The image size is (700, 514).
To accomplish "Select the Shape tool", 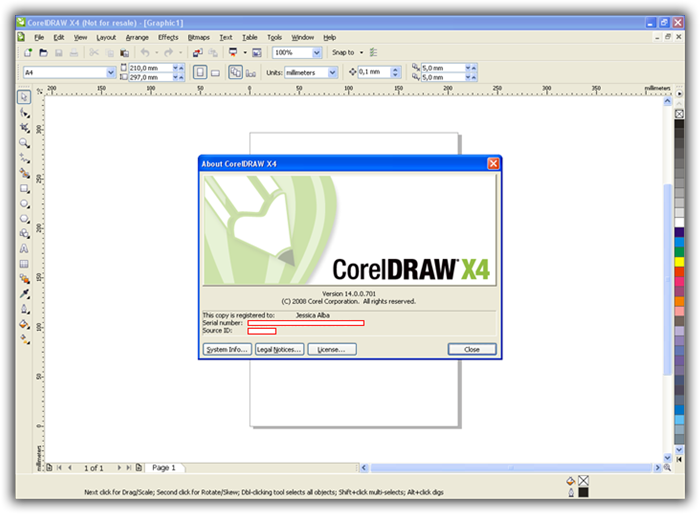I will [24, 113].
